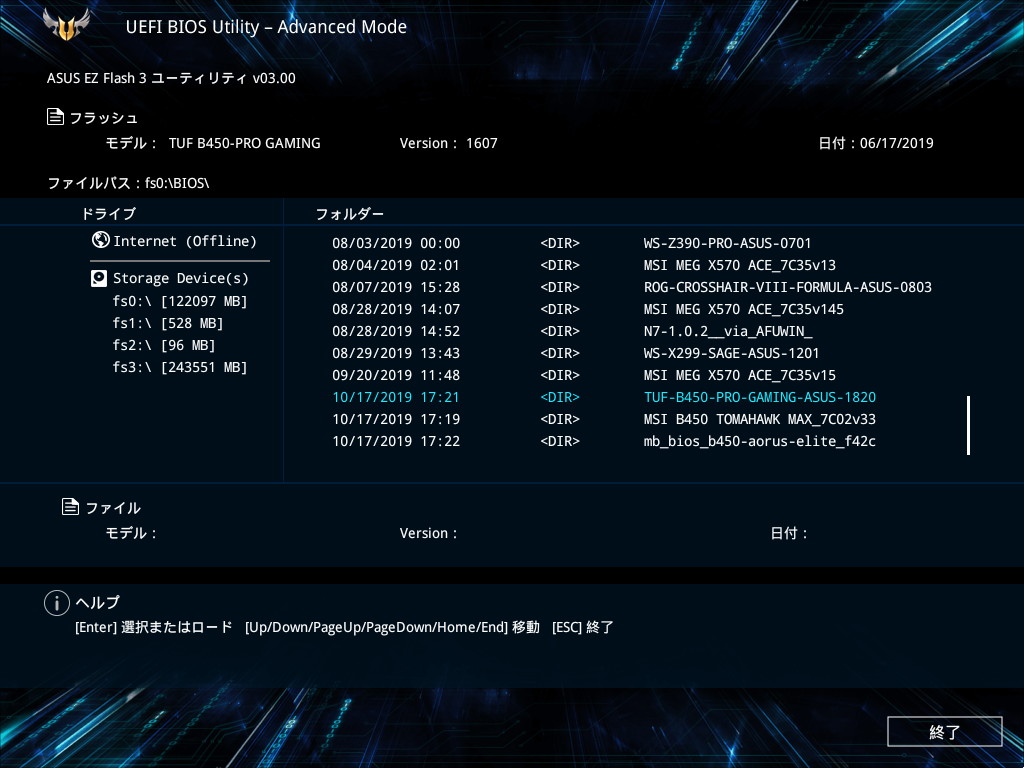Click date 10/17/2019 17:21 entry
Viewport: 1024px width, 768px height.
click(396, 397)
